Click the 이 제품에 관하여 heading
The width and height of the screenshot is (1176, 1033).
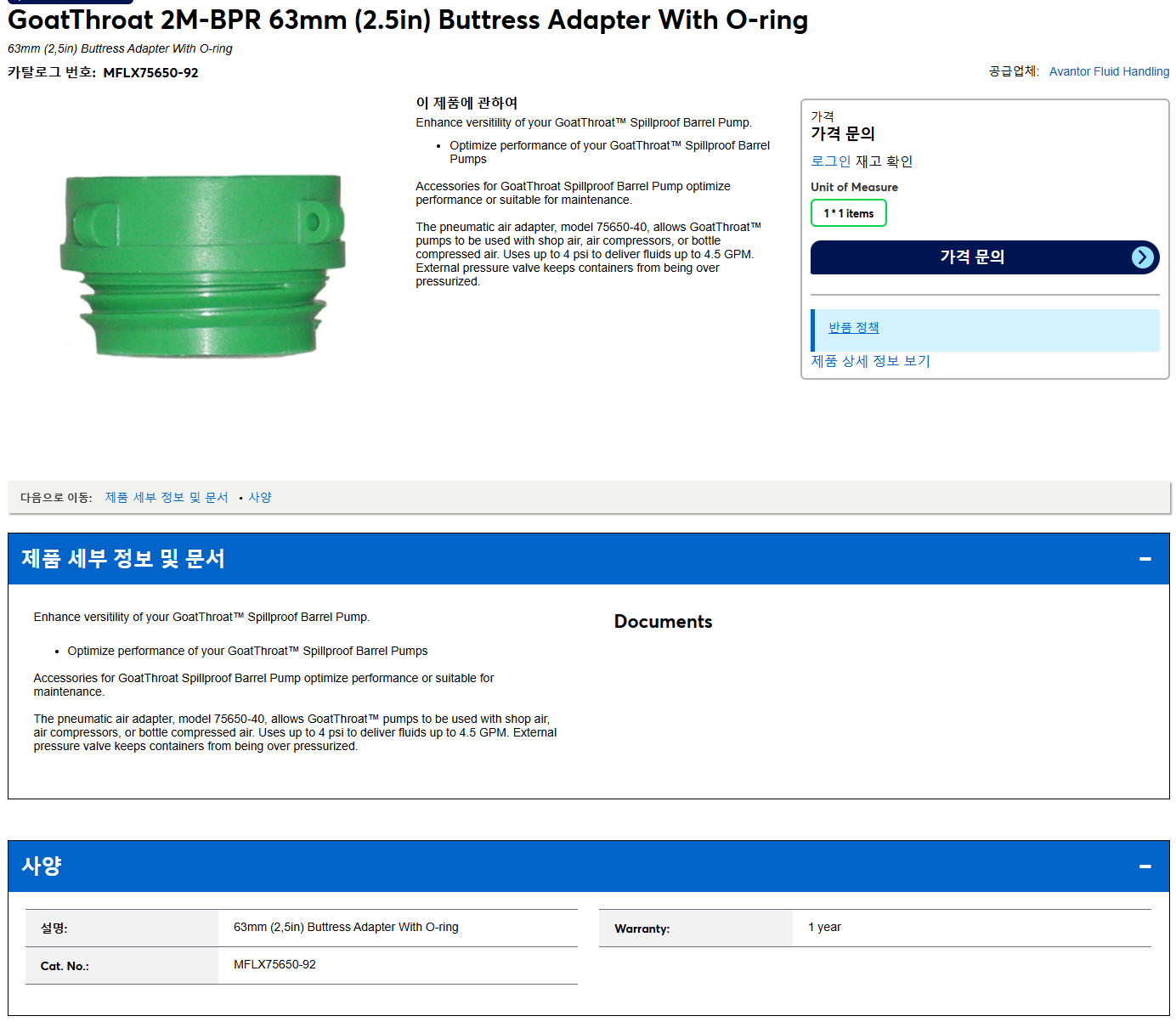pyautogui.click(x=466, y=103)
